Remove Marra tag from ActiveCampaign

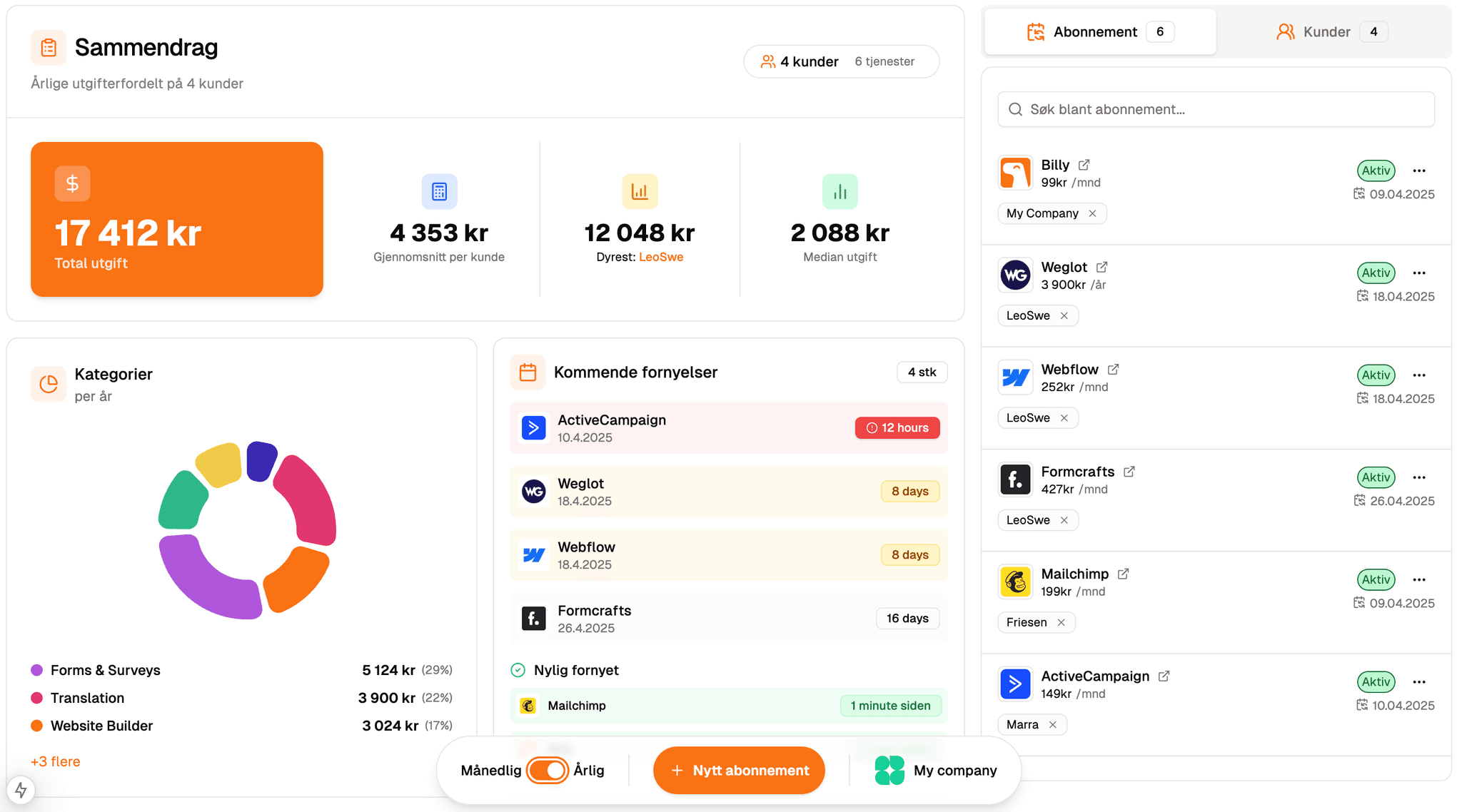point(1053,724)
